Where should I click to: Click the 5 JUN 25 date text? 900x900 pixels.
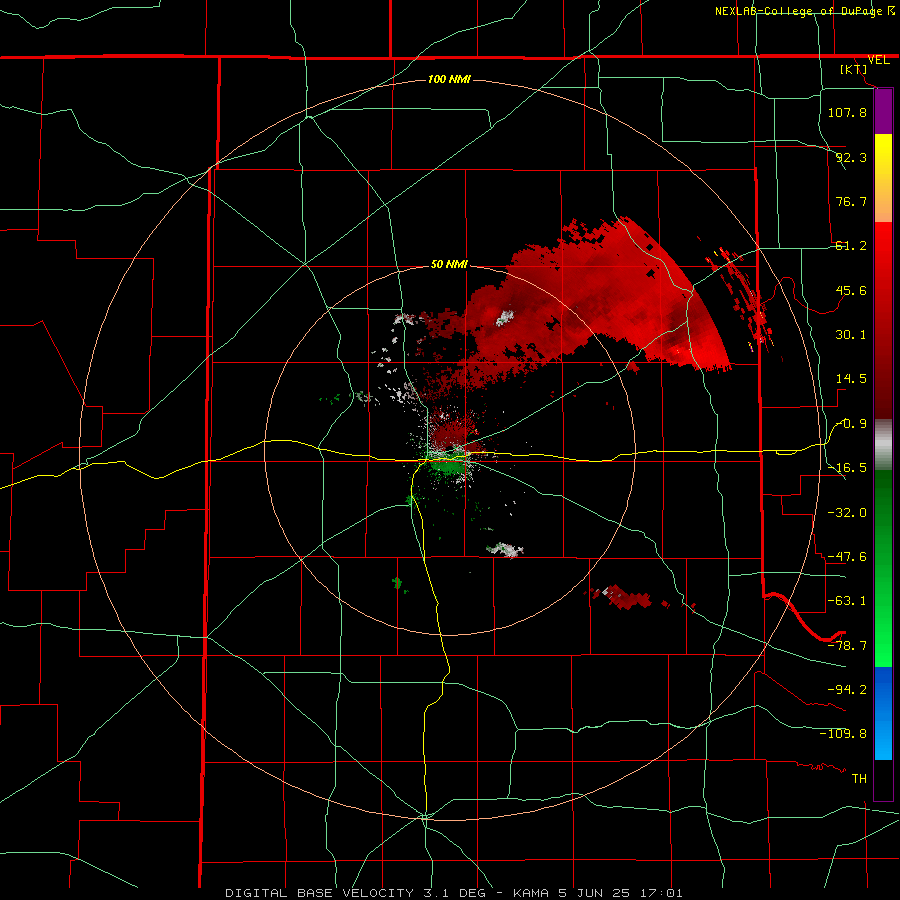595,893
